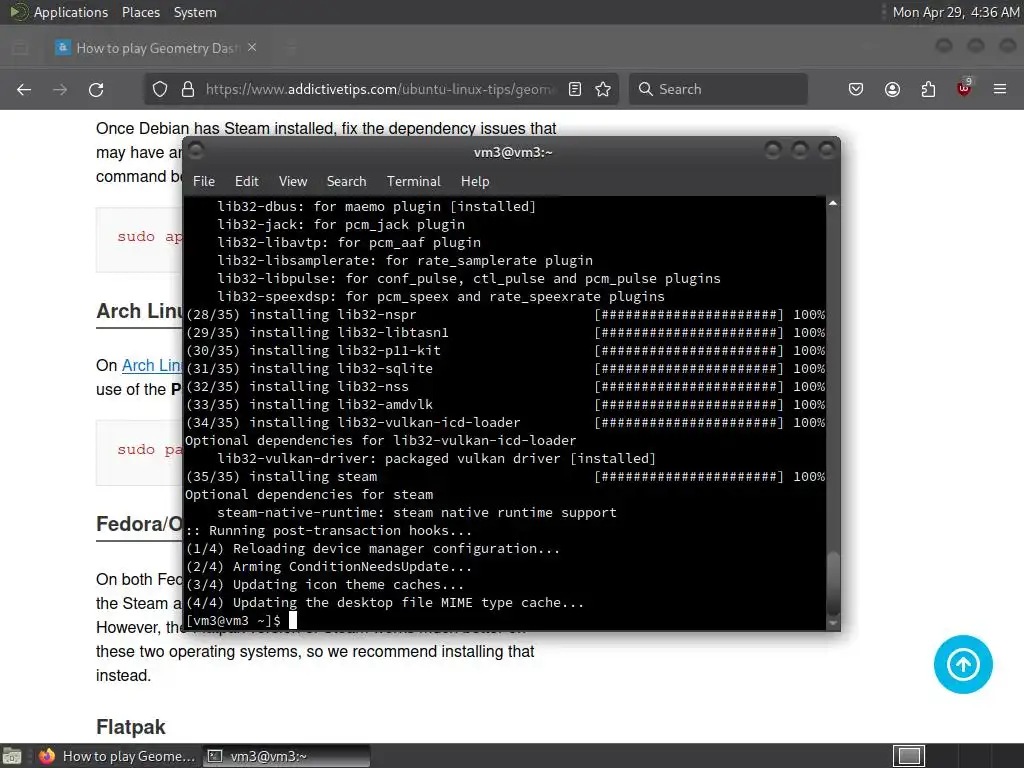Viewport: 1024px width, 768px height.
Task: Open Firefox hamburger application menu
Action: point(1000,89)
